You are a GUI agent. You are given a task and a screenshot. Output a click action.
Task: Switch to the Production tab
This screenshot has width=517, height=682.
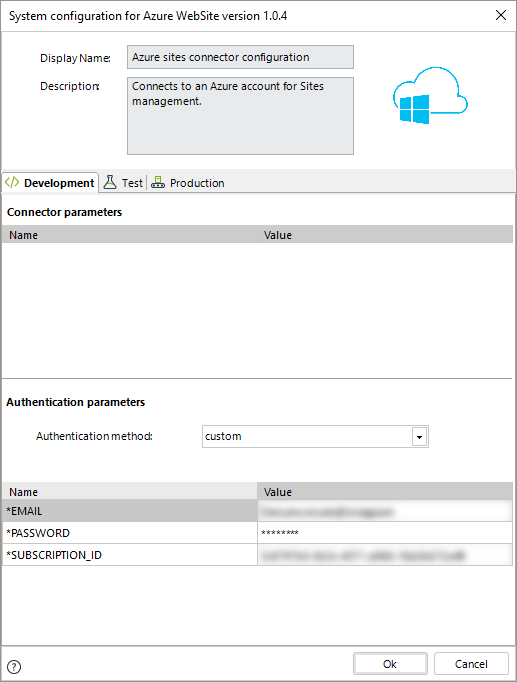click(188, 183)
